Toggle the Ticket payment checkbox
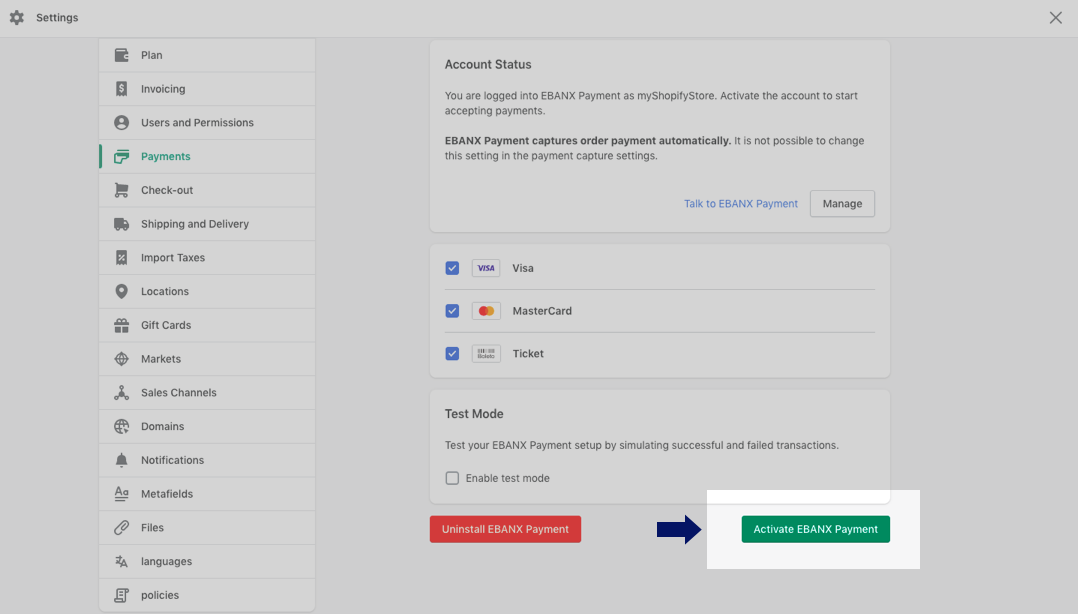 click(452, 353)
